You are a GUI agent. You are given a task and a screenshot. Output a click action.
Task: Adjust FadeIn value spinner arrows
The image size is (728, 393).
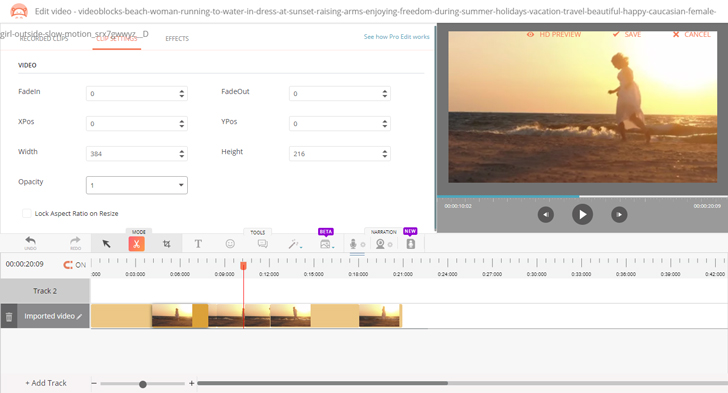(x=182, y=94)
